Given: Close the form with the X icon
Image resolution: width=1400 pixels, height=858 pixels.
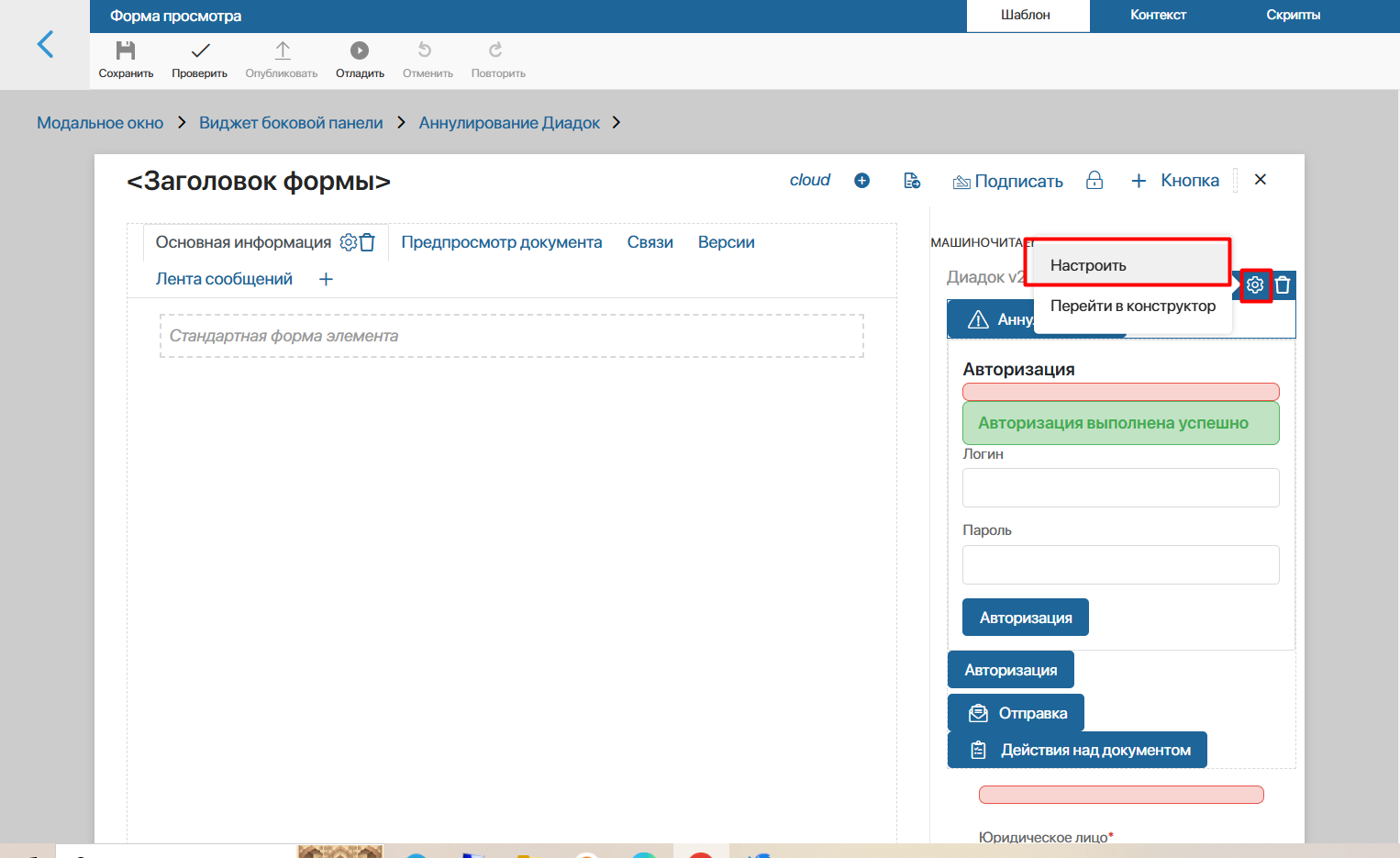Looking at the screenshot, I should click(1261, 180).
